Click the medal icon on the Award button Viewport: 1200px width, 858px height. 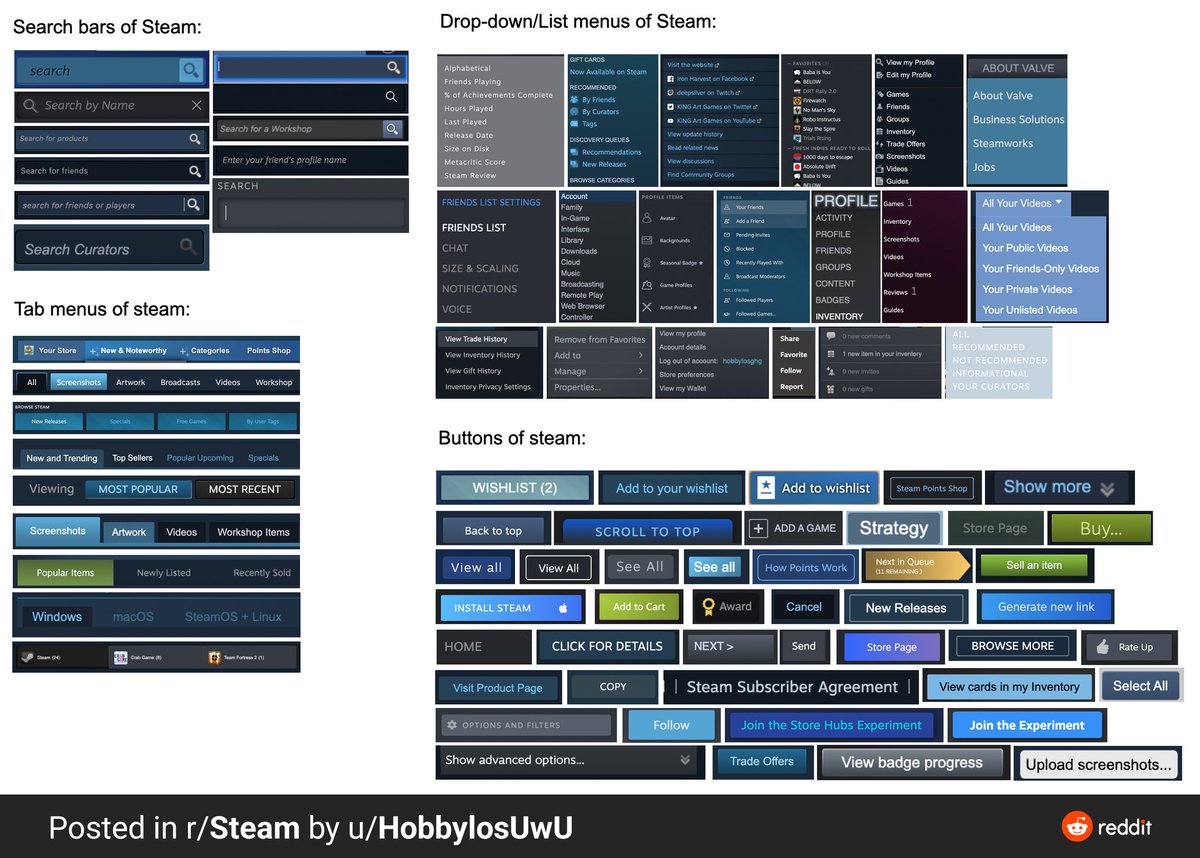click(708, 606)
